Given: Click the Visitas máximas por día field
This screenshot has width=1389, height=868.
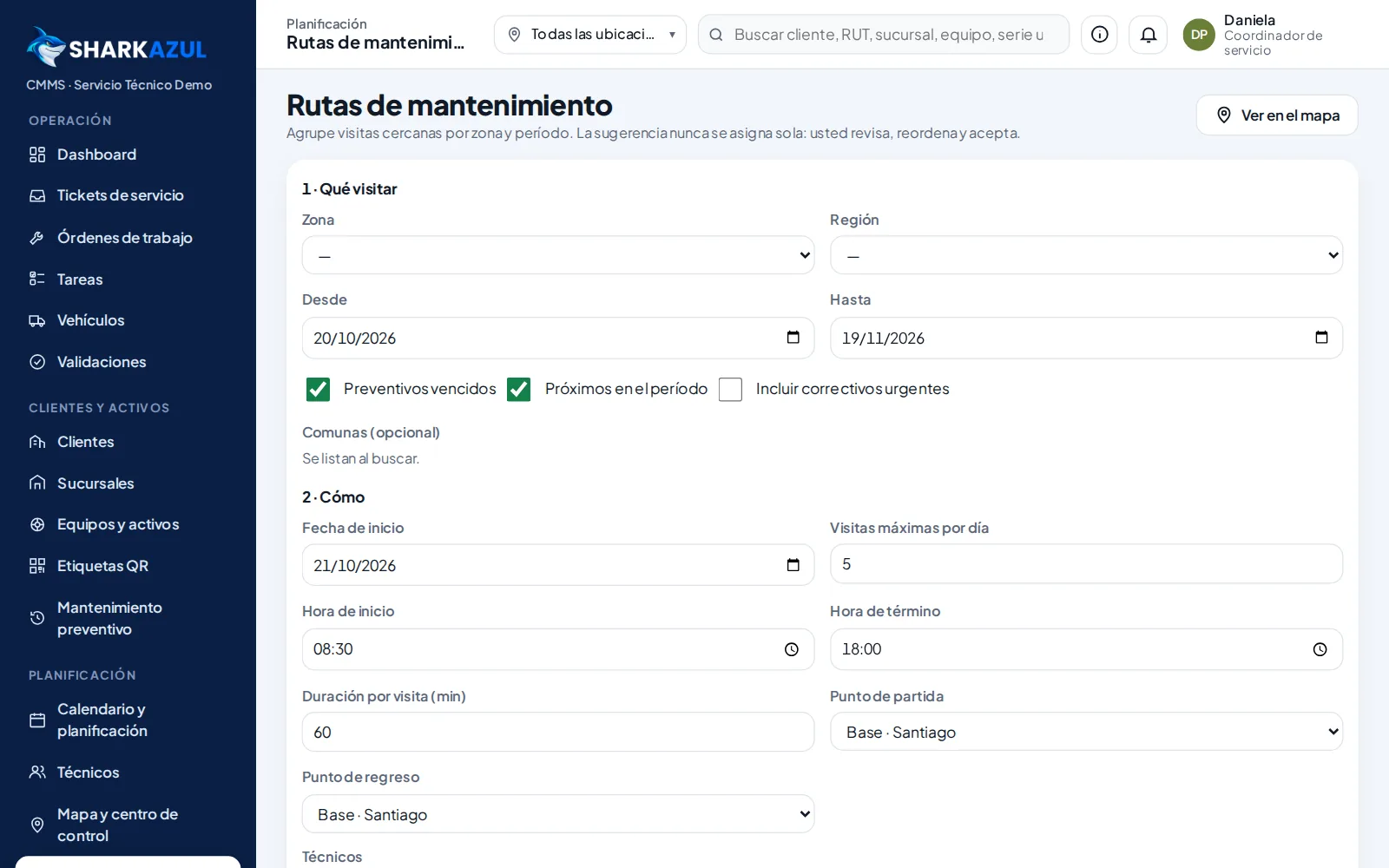Looking at the screenshot, I should [x=1086, y=564].
